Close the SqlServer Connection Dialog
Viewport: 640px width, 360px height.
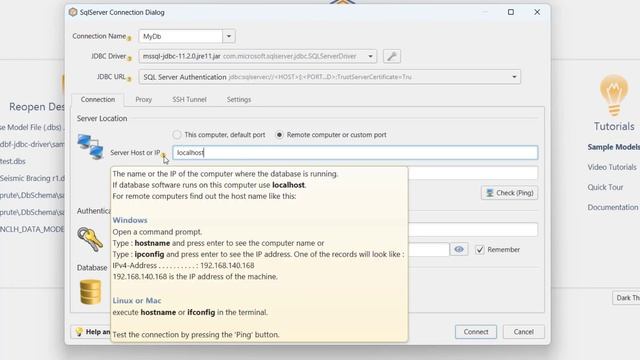coord(537,12)
